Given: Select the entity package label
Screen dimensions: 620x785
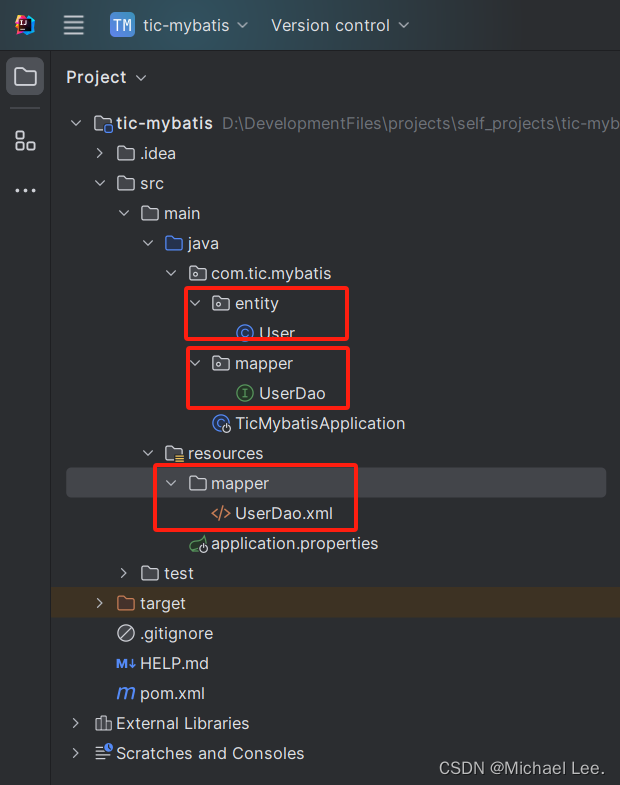Looking at the screenshot, I should click(257, 304).
